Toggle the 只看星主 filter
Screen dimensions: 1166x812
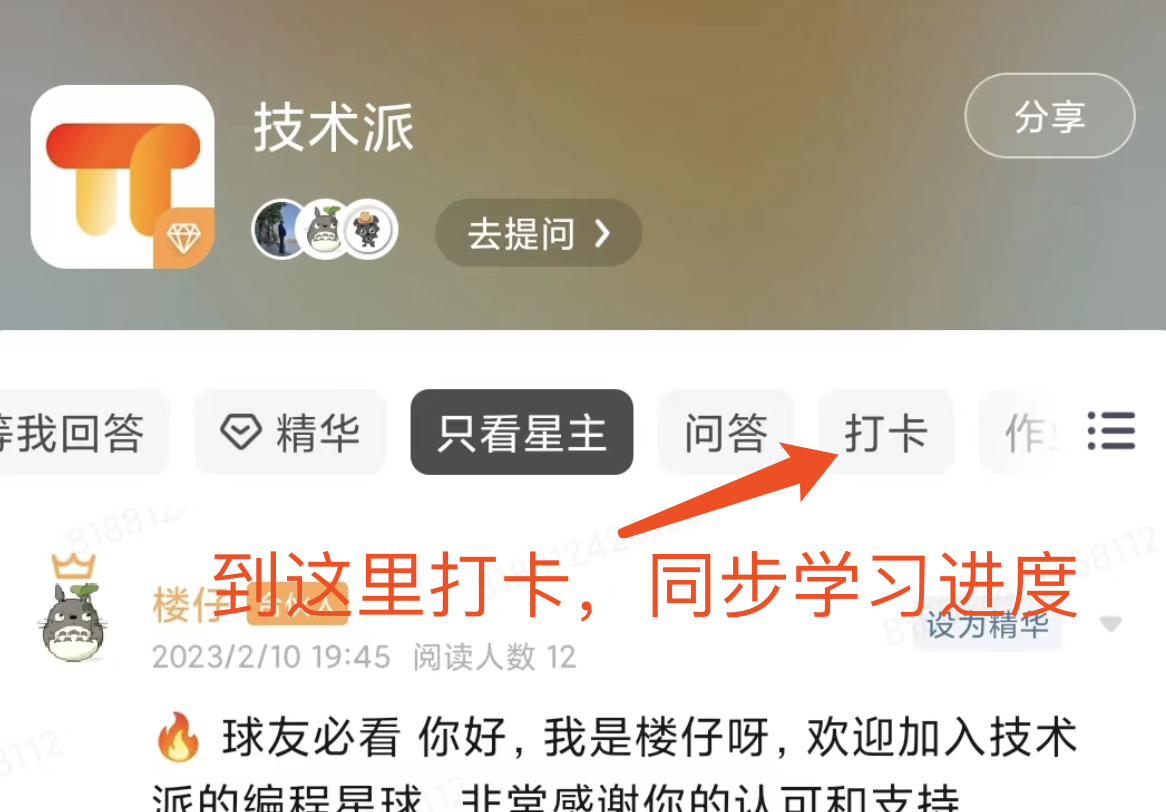(x=522, y=432)
